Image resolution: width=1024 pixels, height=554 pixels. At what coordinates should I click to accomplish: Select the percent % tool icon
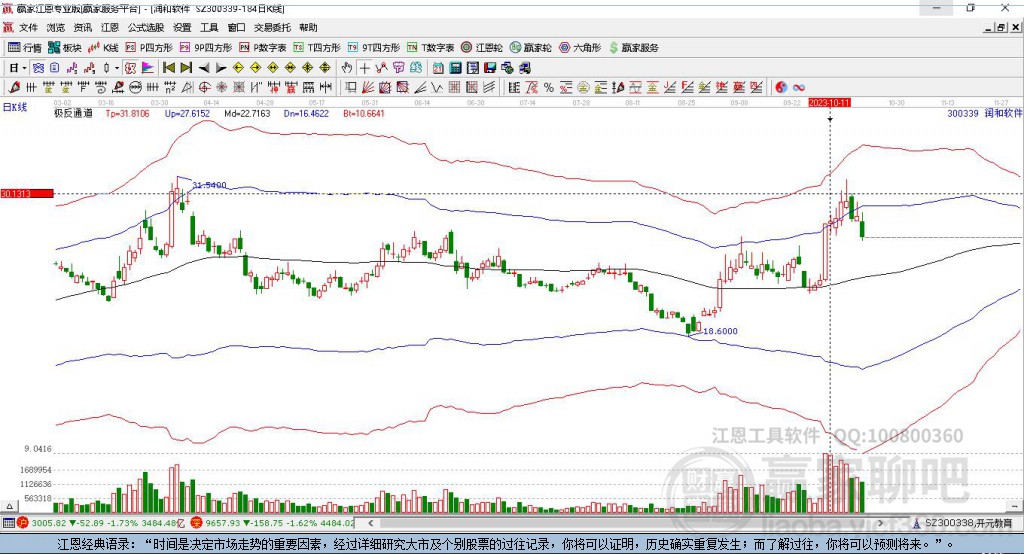pyautogui.click(x=549, y=88)
